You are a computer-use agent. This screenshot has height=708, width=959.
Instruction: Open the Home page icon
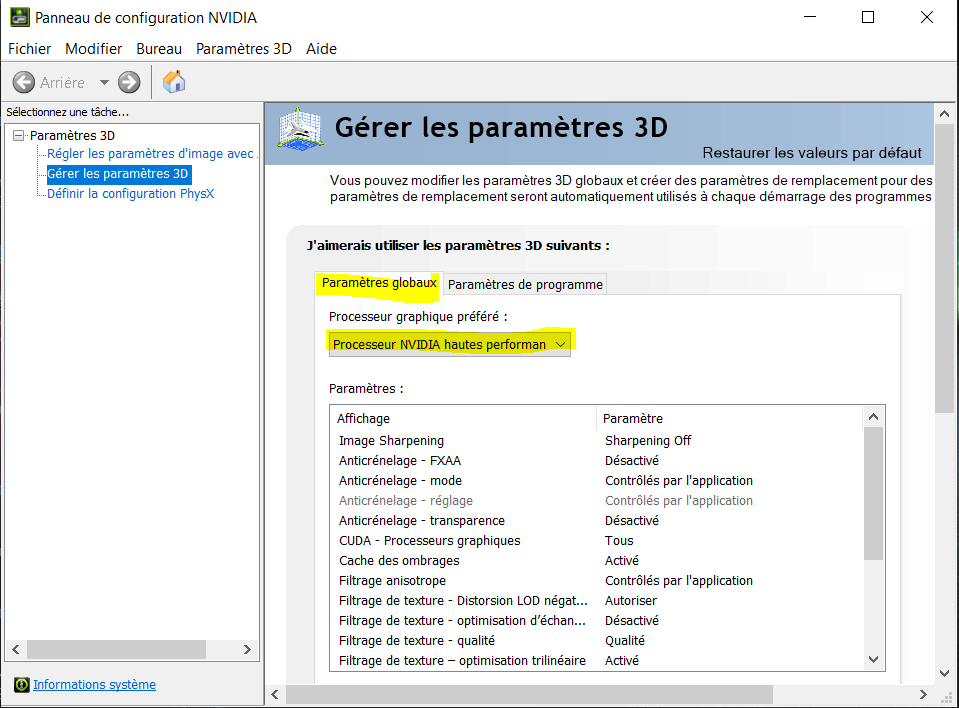click(174, 81)
